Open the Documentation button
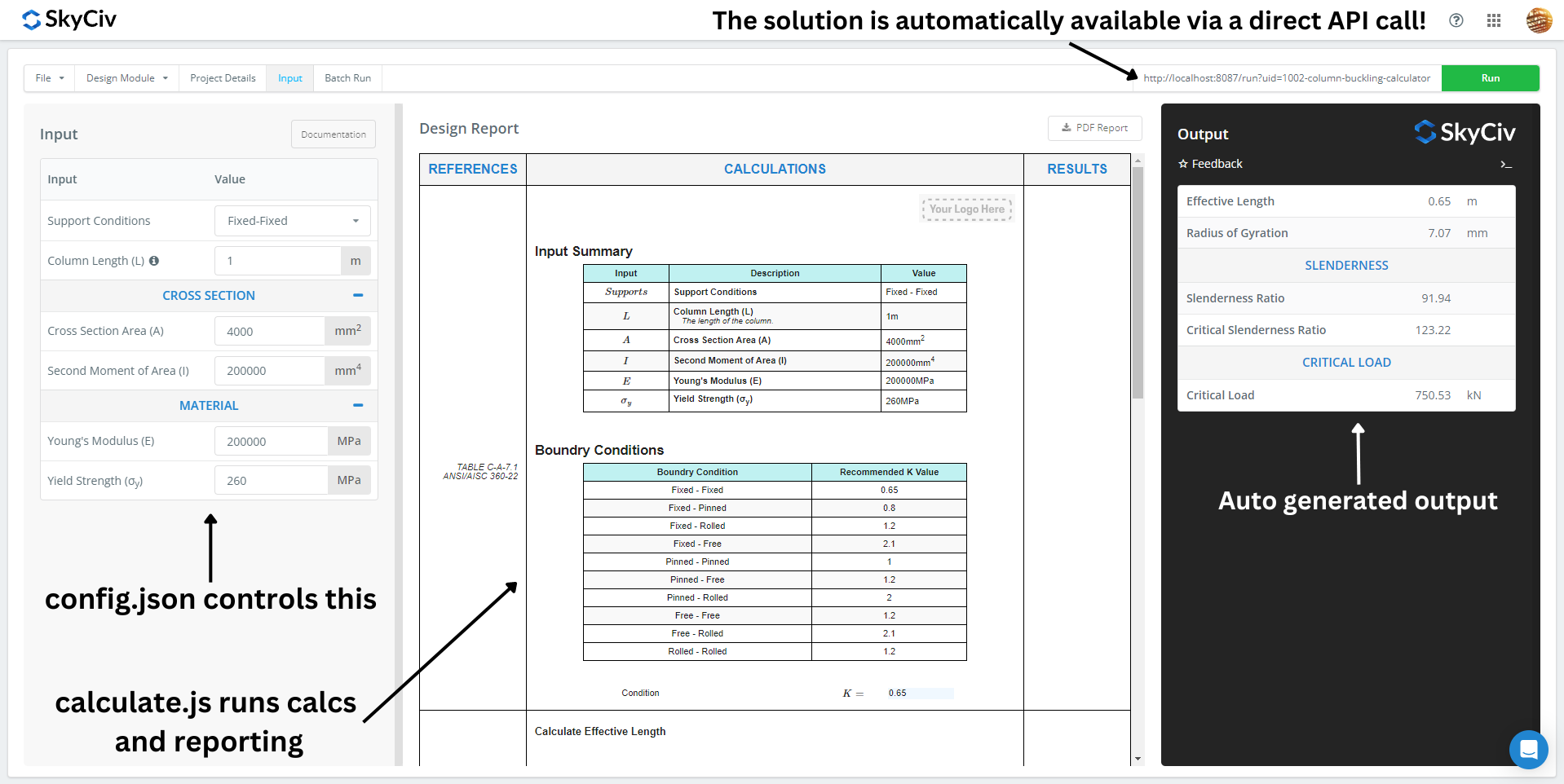The height and width of the screenshot is (784, 1564). click(334, 134)
